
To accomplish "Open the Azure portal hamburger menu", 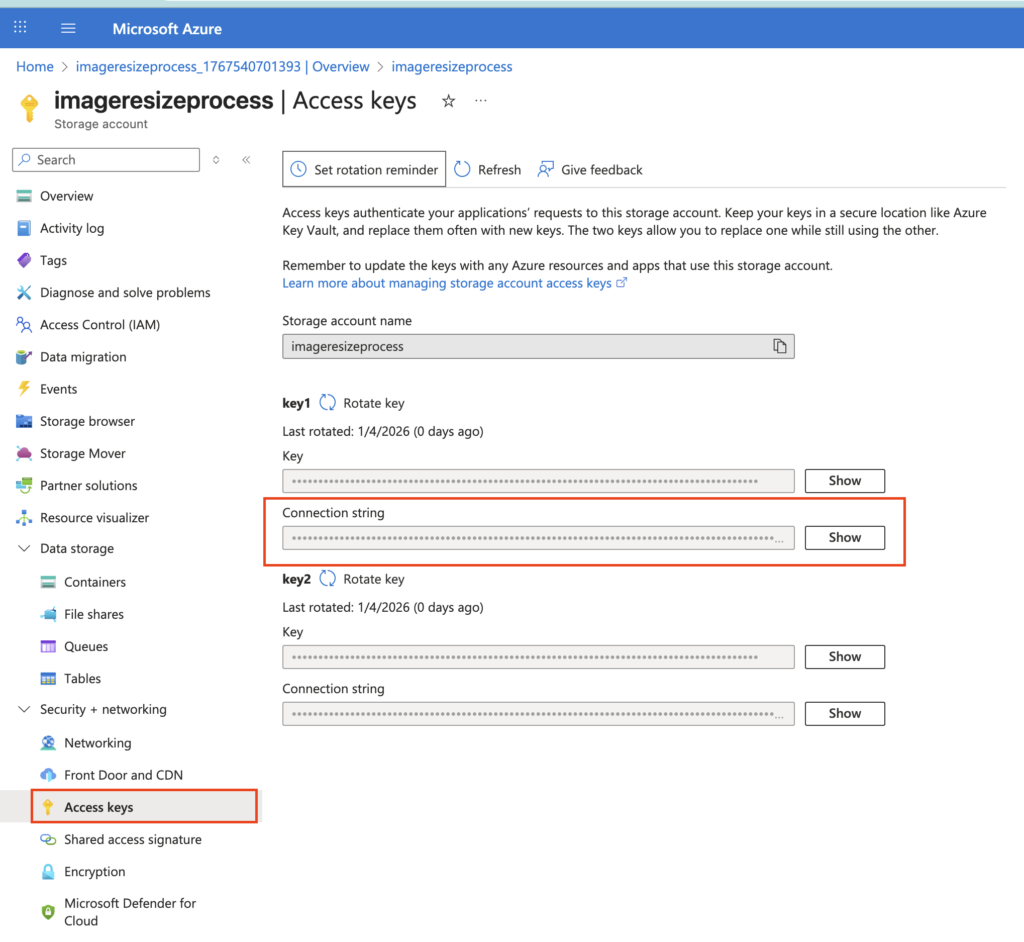I will pos(68,28).
